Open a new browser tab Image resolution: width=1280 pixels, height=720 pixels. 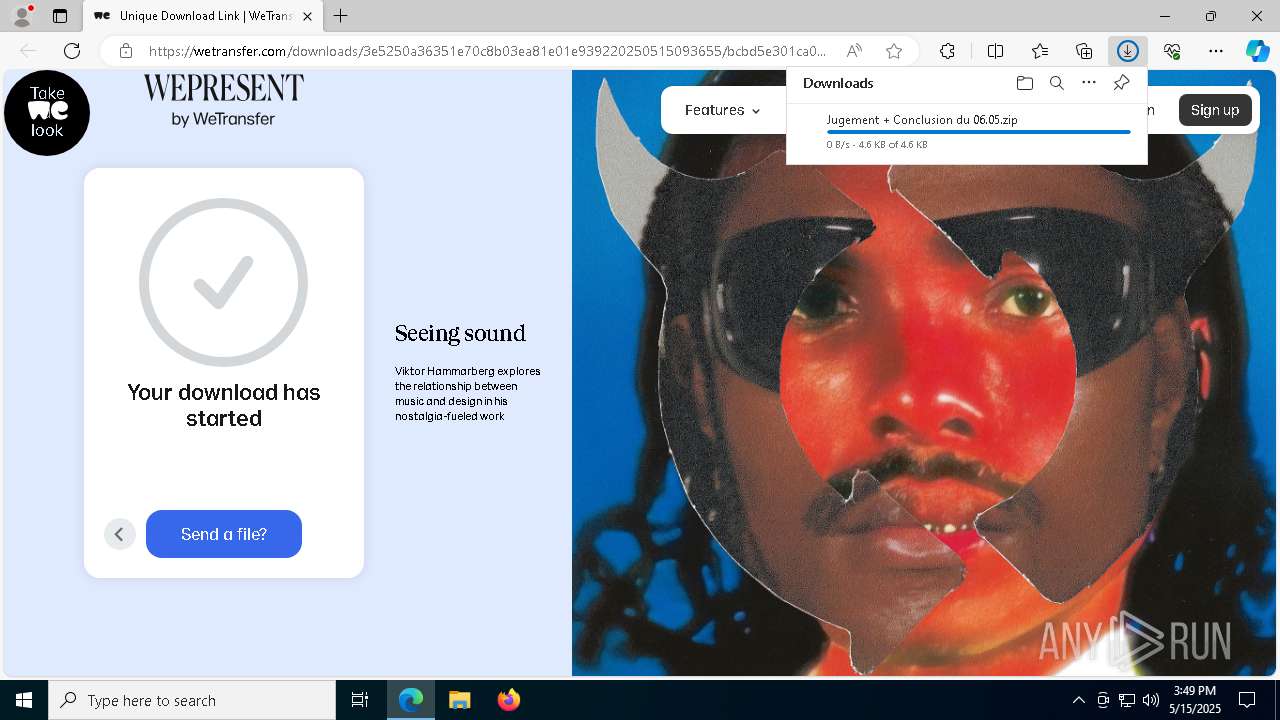click(341, 16)
